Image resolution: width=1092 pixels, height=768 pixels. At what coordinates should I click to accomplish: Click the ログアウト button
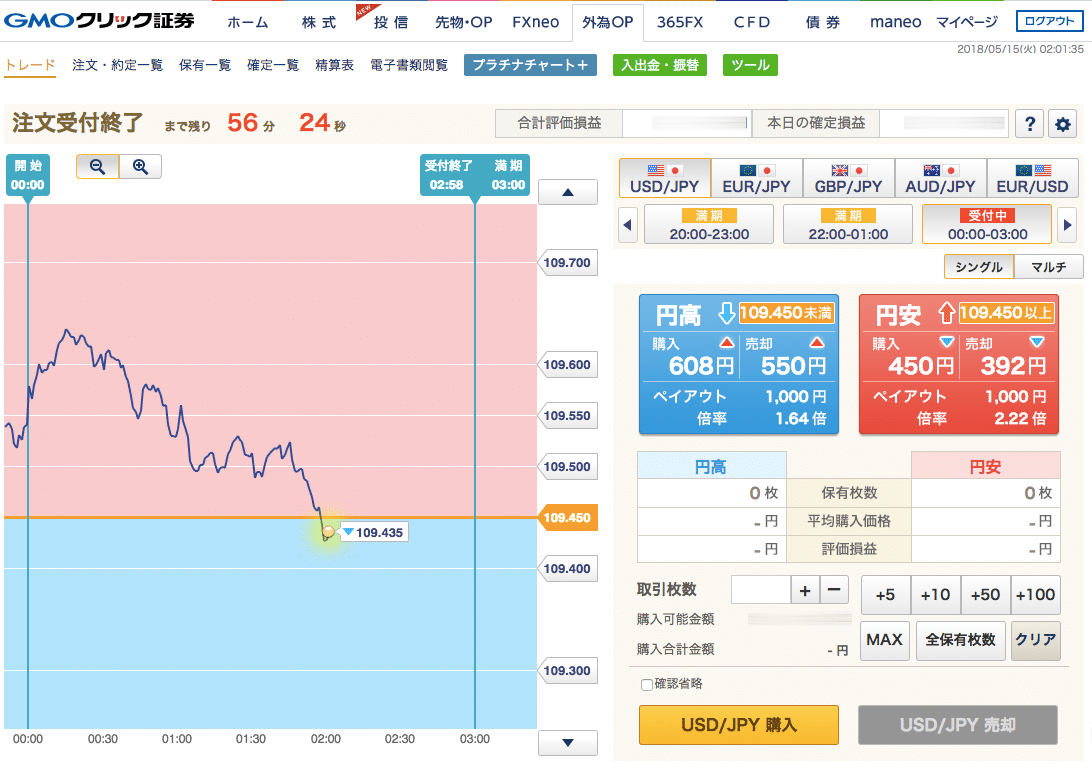(1048, 22)
